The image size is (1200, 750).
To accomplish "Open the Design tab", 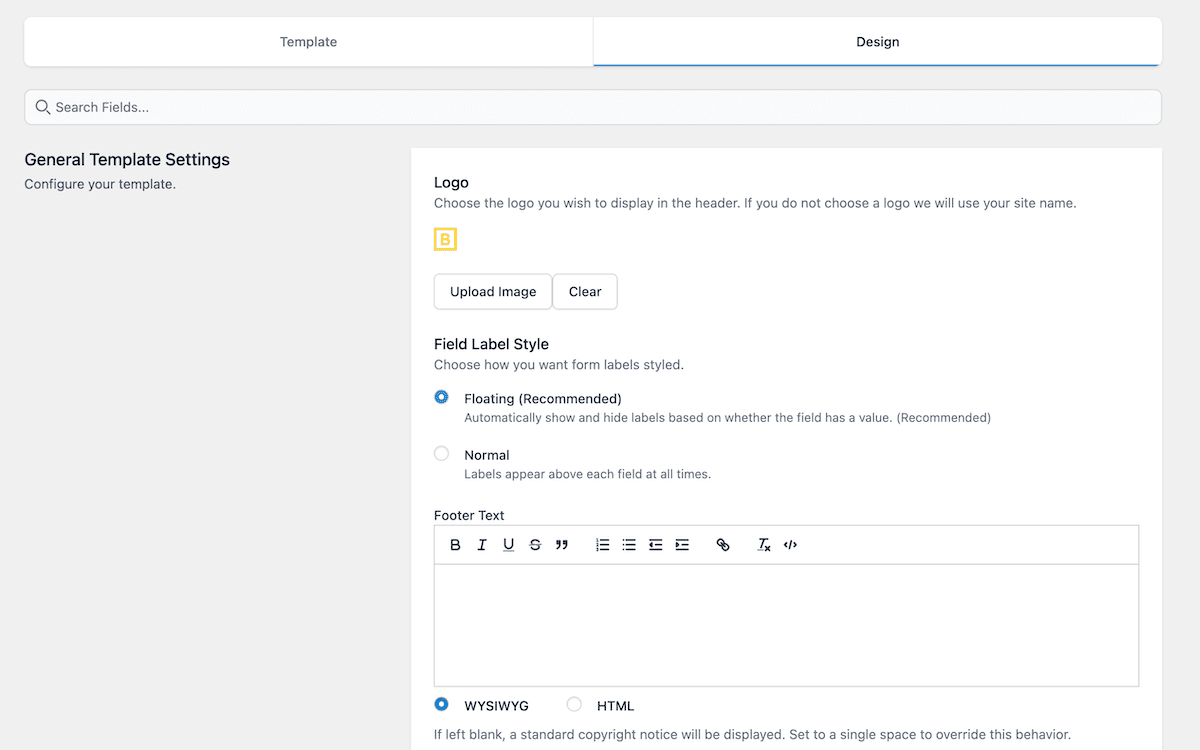I will coord(877,42).
